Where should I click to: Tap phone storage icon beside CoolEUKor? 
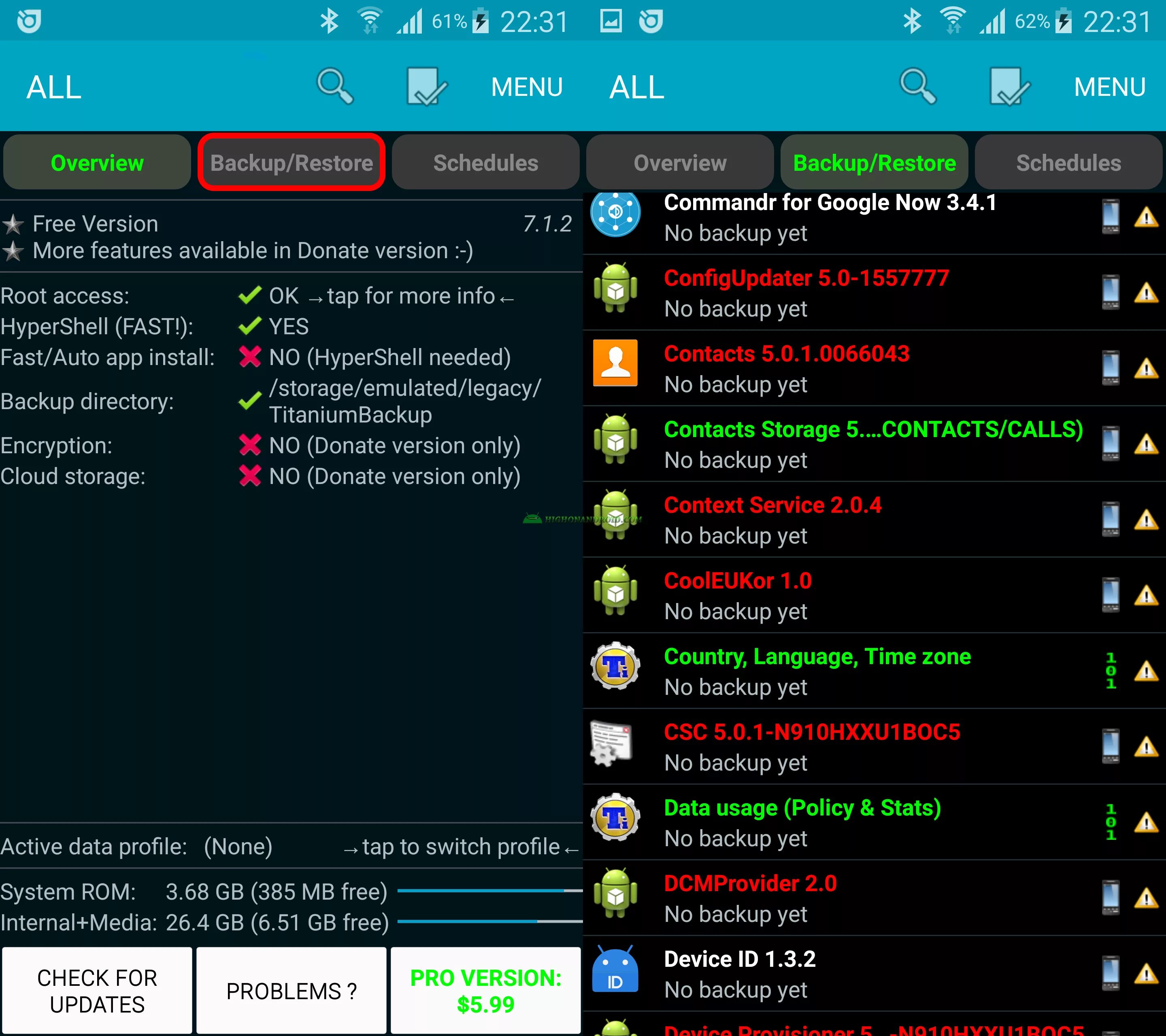tap(1110, 595)
